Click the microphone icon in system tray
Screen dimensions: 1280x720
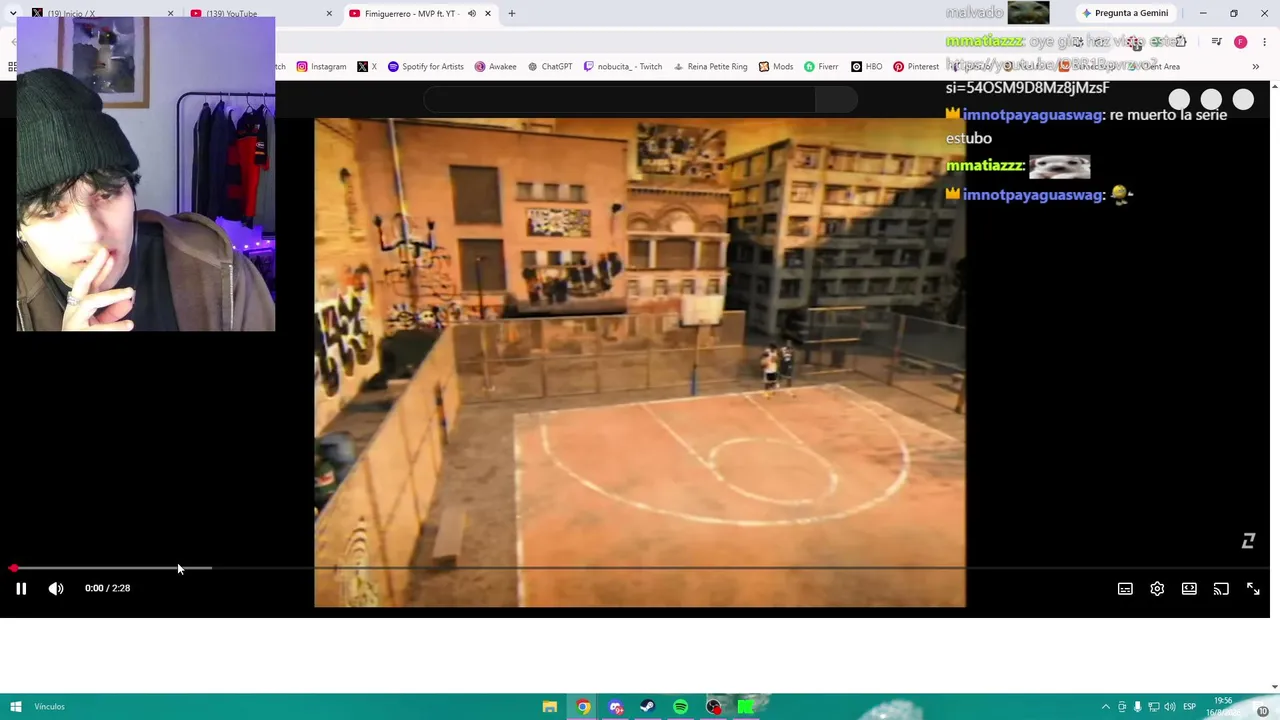1138,707
